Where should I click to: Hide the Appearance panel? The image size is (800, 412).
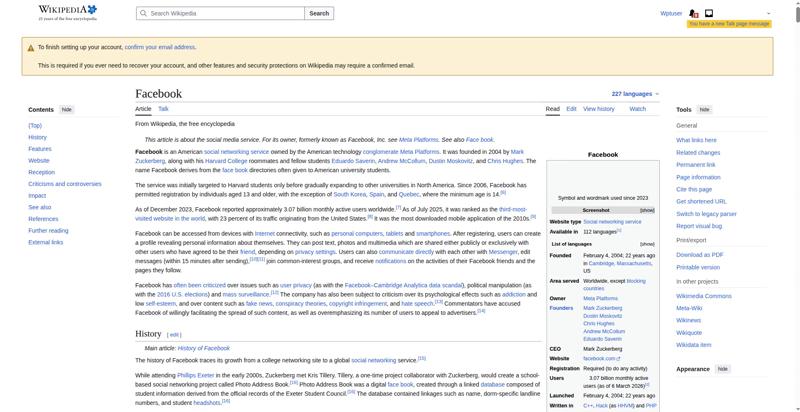(x=722, y=369)
